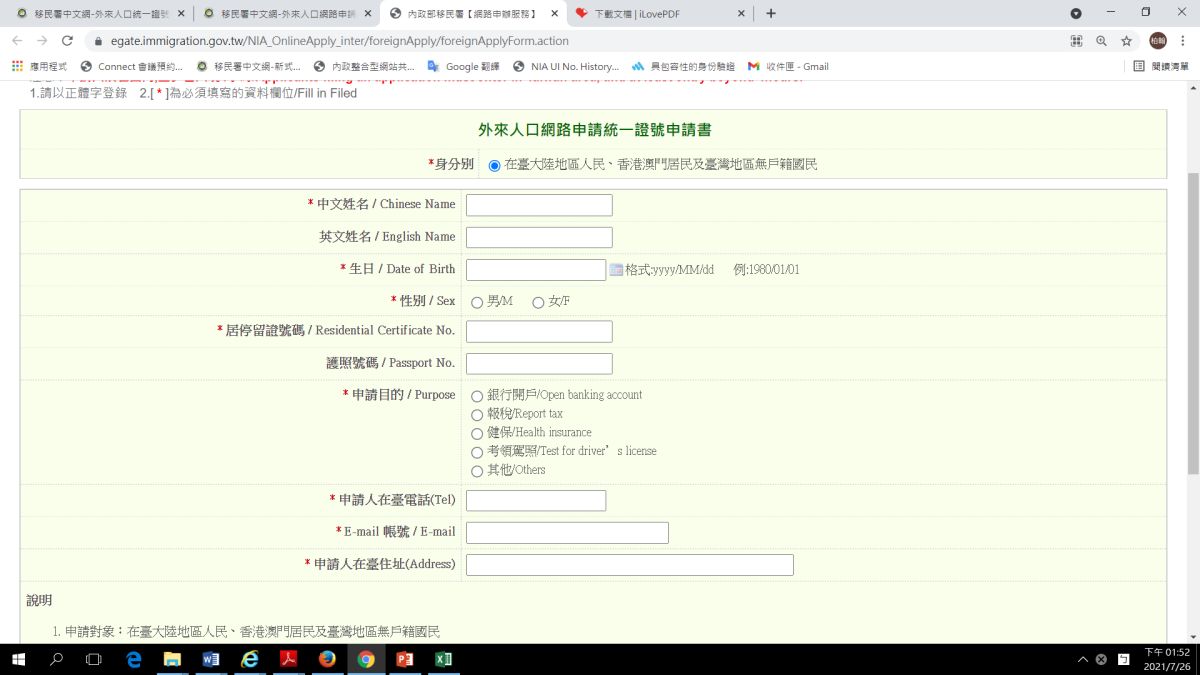Click the browser address bar URL
The height and width of the screenshot is (675, 1200).
(339, 41)
